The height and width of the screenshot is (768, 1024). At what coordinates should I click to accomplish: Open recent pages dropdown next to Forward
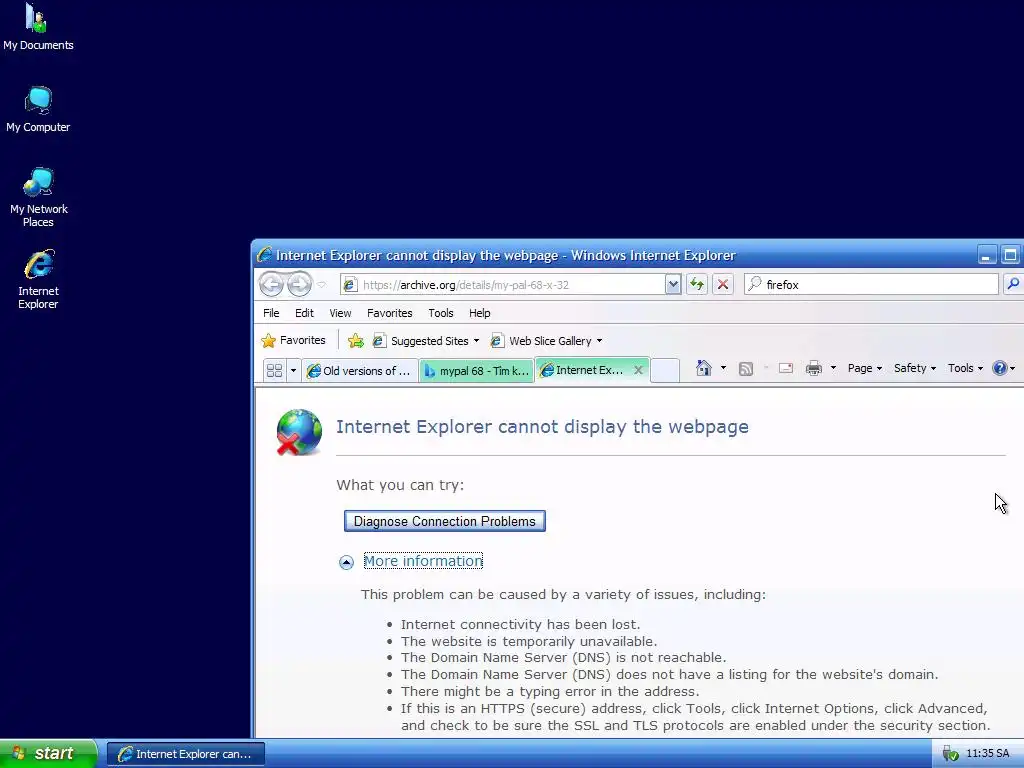(x=321, y=285)
